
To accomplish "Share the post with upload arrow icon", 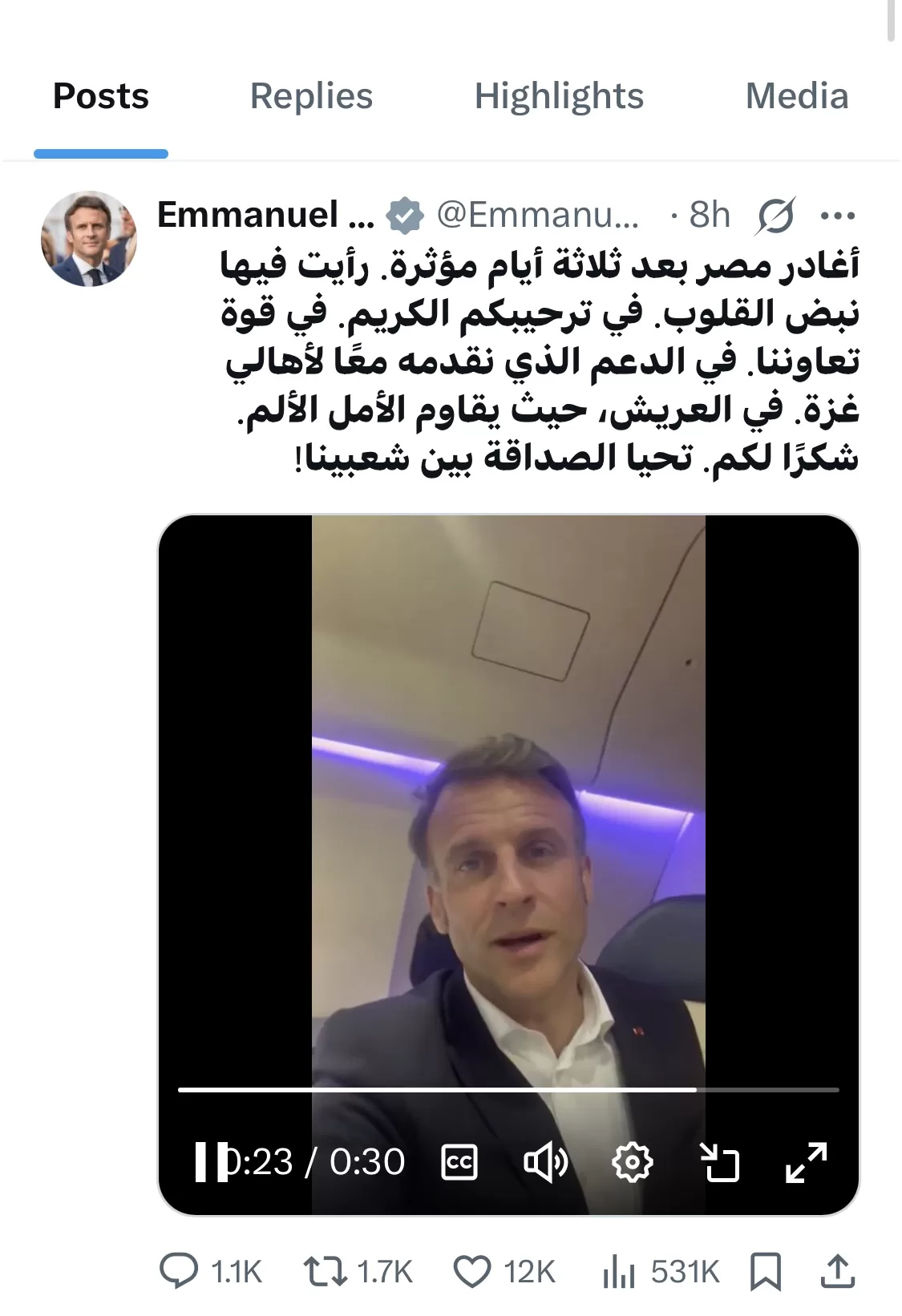I will point(837,1271).
